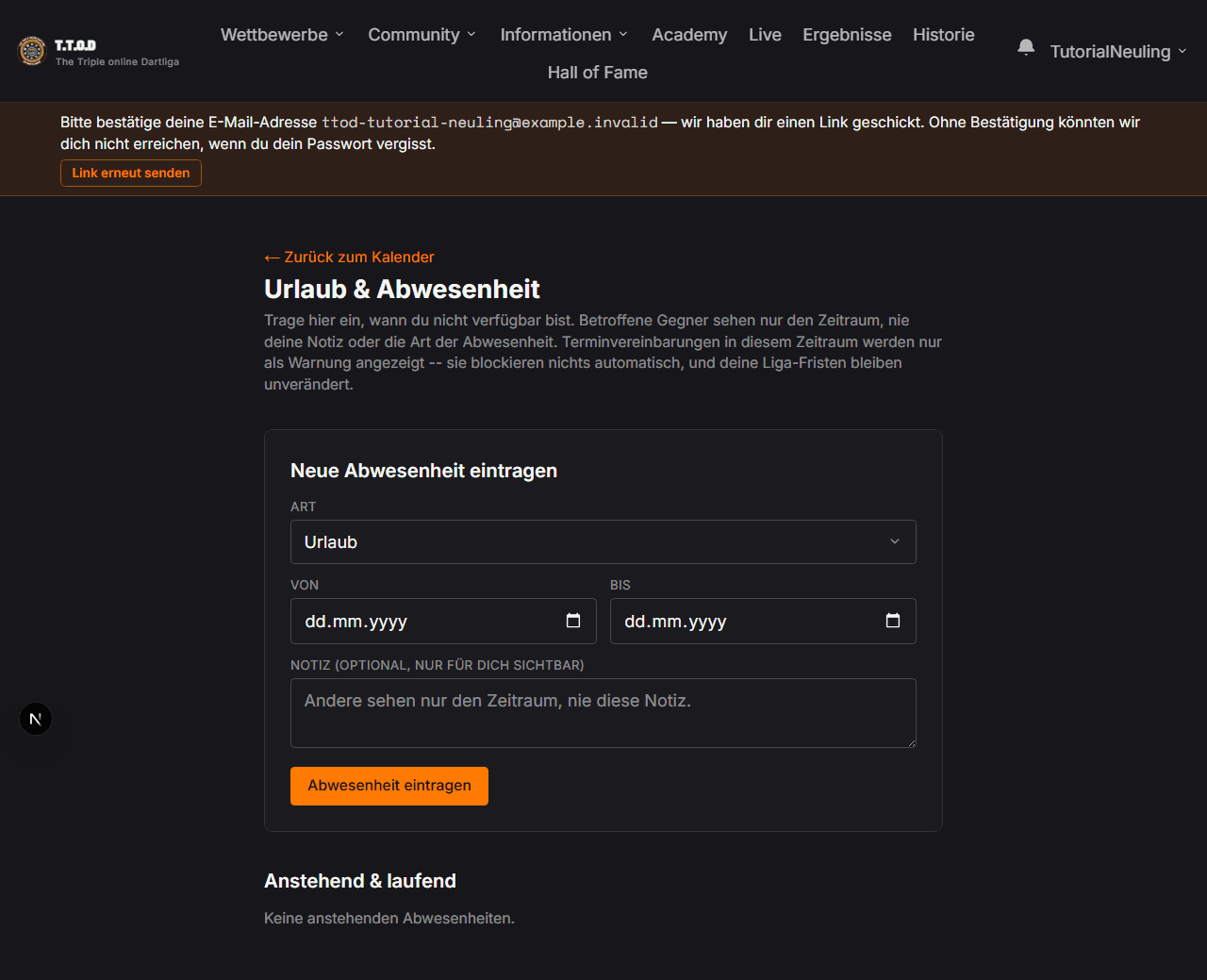Click the email address in the banner

point(490,123)
